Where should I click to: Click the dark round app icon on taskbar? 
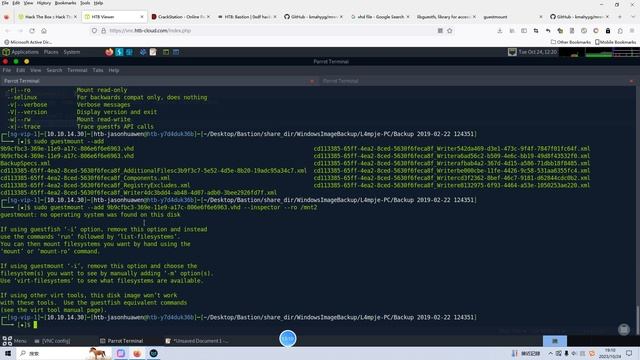(x=153, y=353)
